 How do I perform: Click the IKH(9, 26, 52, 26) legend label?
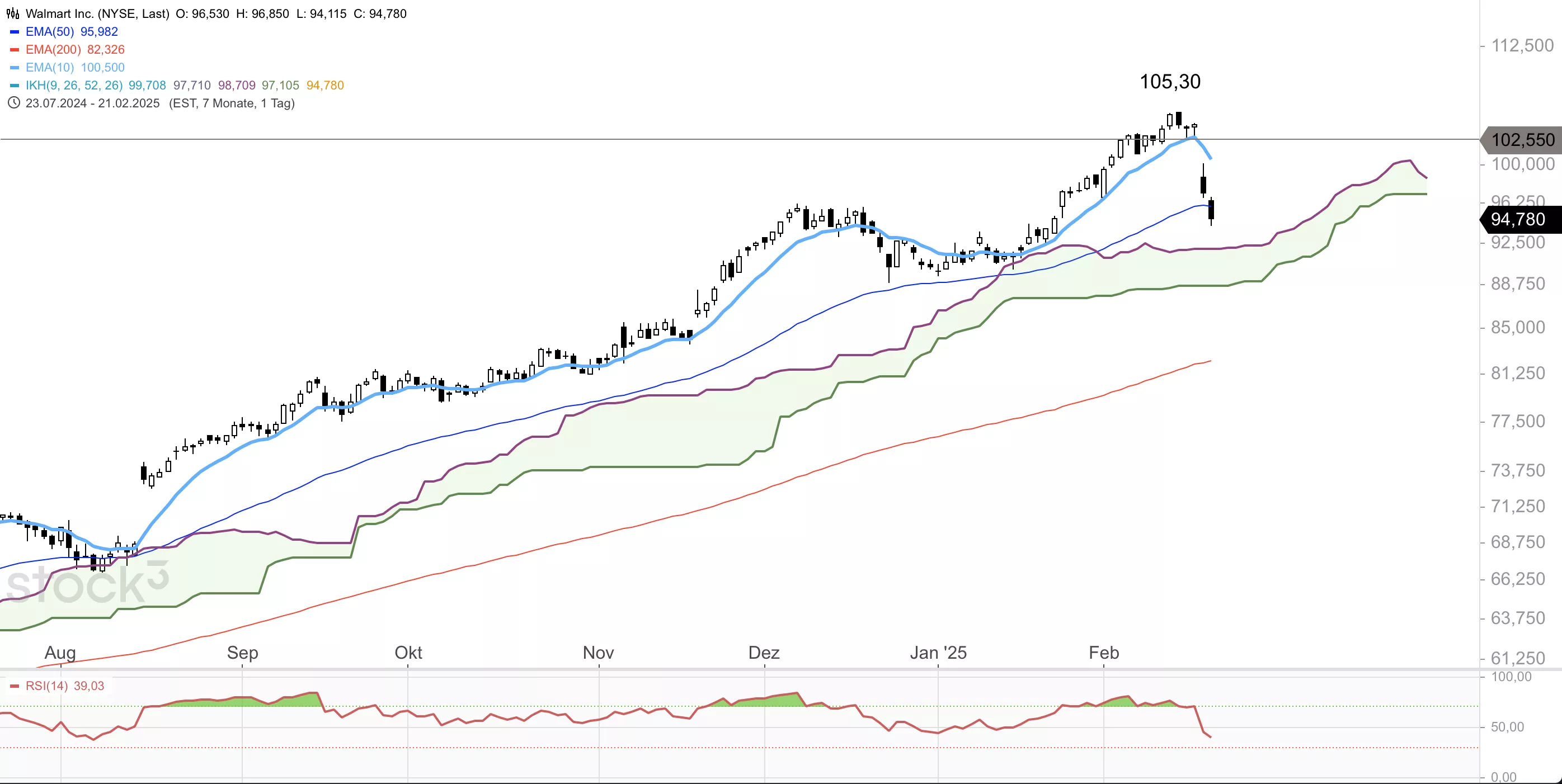click(x=74, y=86)
